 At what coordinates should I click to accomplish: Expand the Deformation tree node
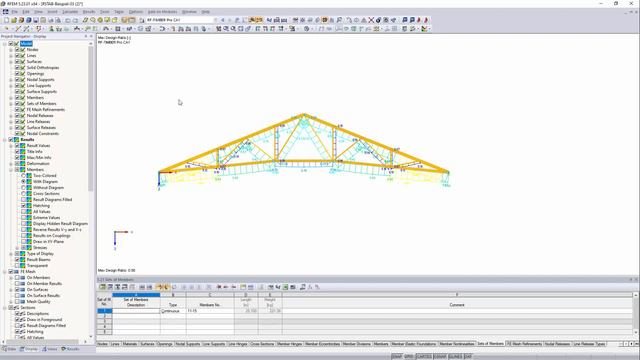tap(11, 164)
